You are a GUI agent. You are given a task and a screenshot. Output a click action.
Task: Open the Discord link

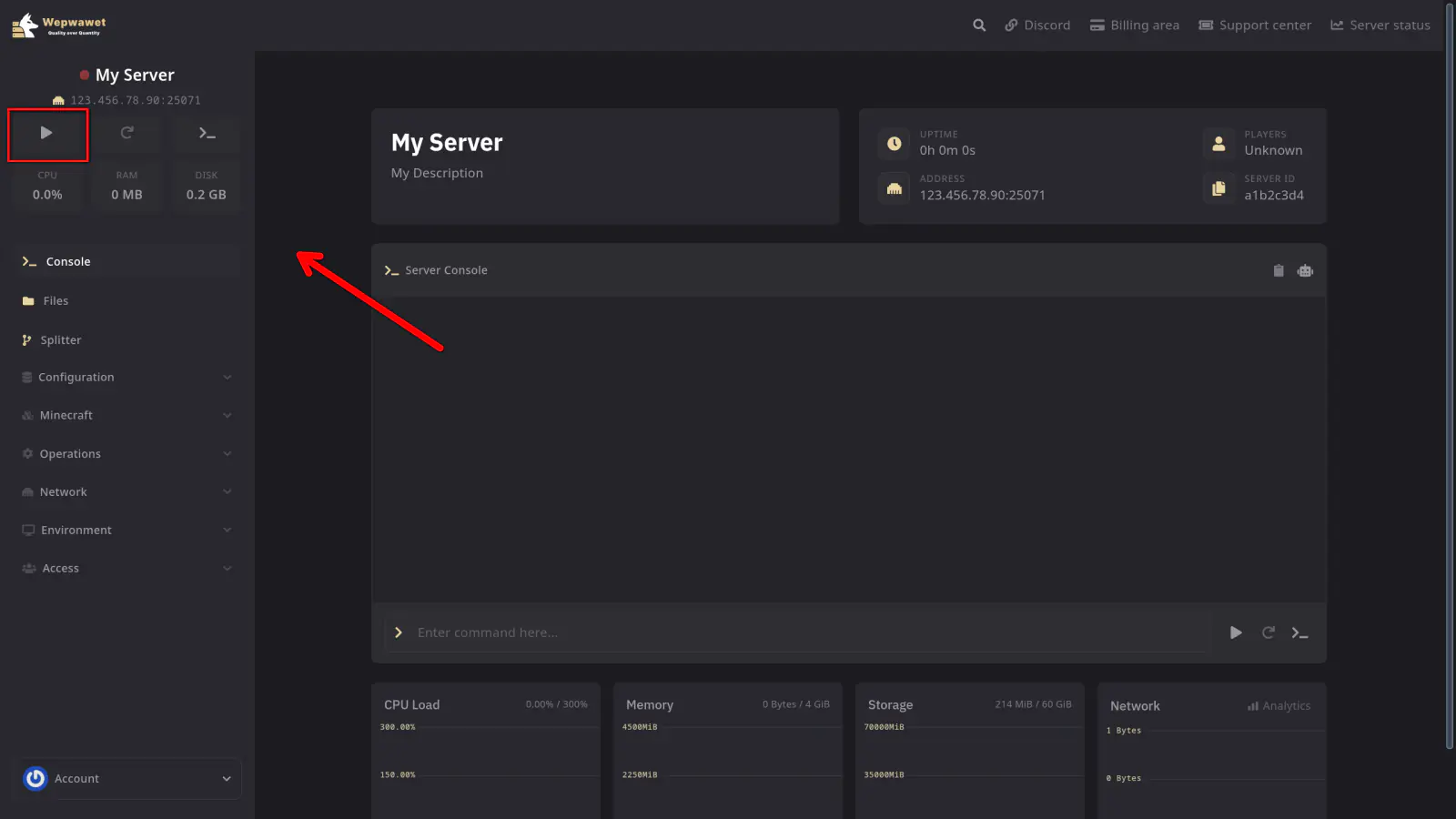(x=1037, y=25)
